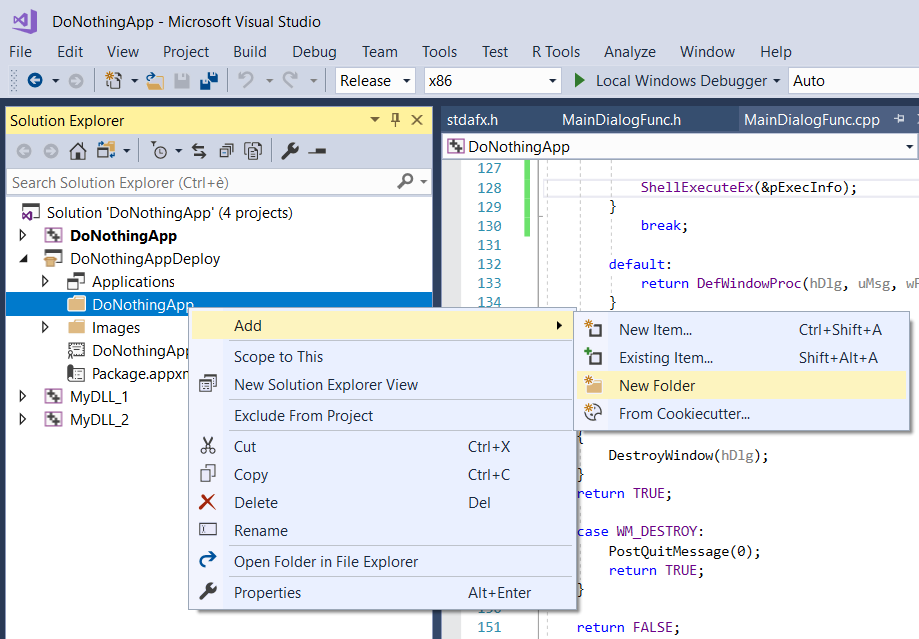Open Properties using Solution Explorer toolbar wrench icon

[290, 151]
